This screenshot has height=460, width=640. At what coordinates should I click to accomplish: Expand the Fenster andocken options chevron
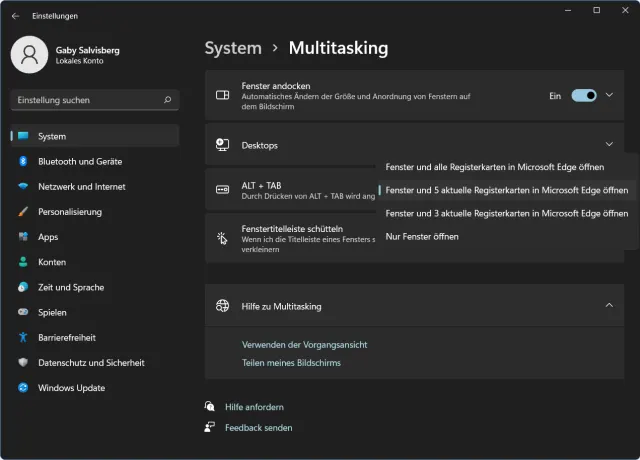(609, 95)
